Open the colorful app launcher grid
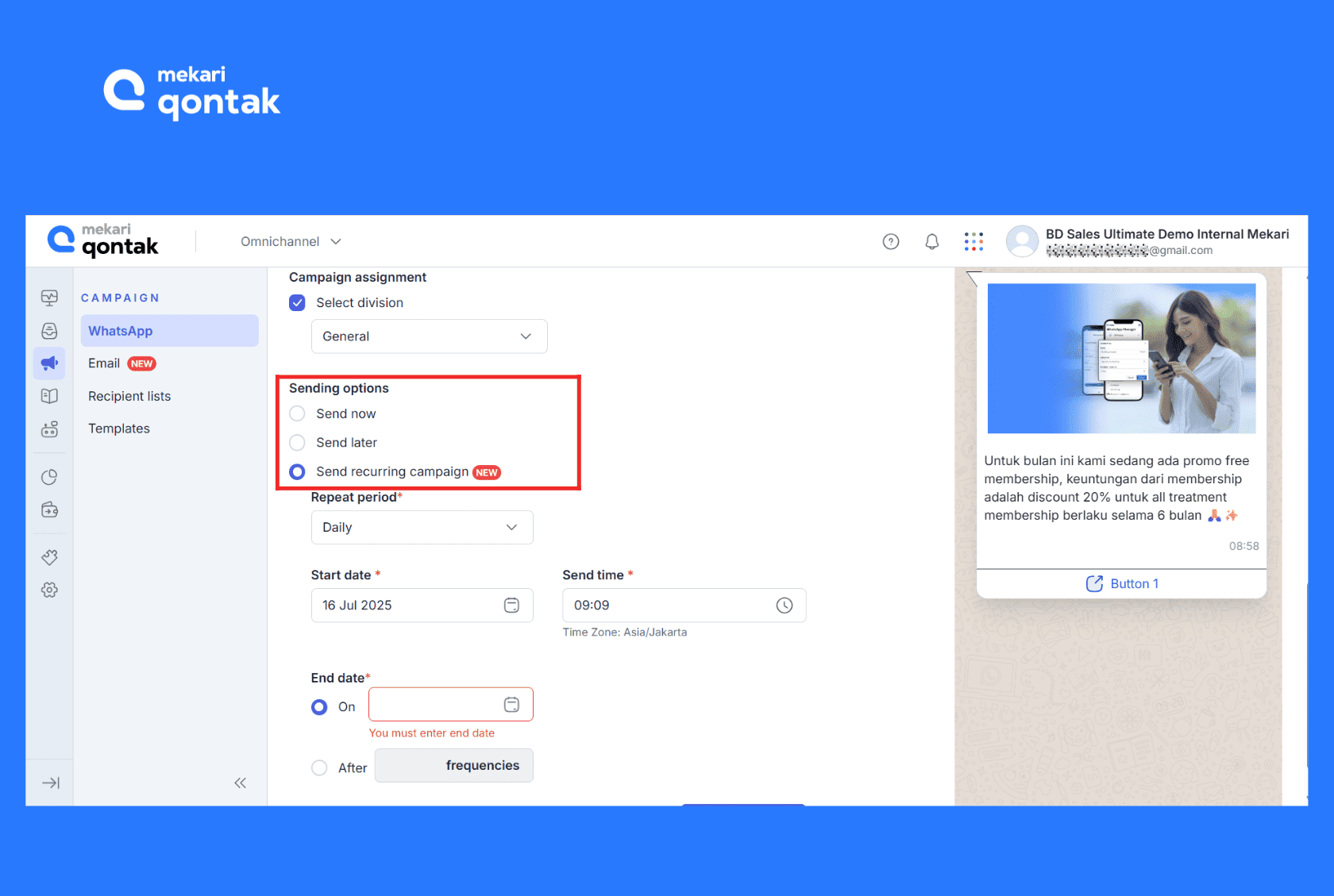The height and width of the screenshot is (896, 1334). 974,241
